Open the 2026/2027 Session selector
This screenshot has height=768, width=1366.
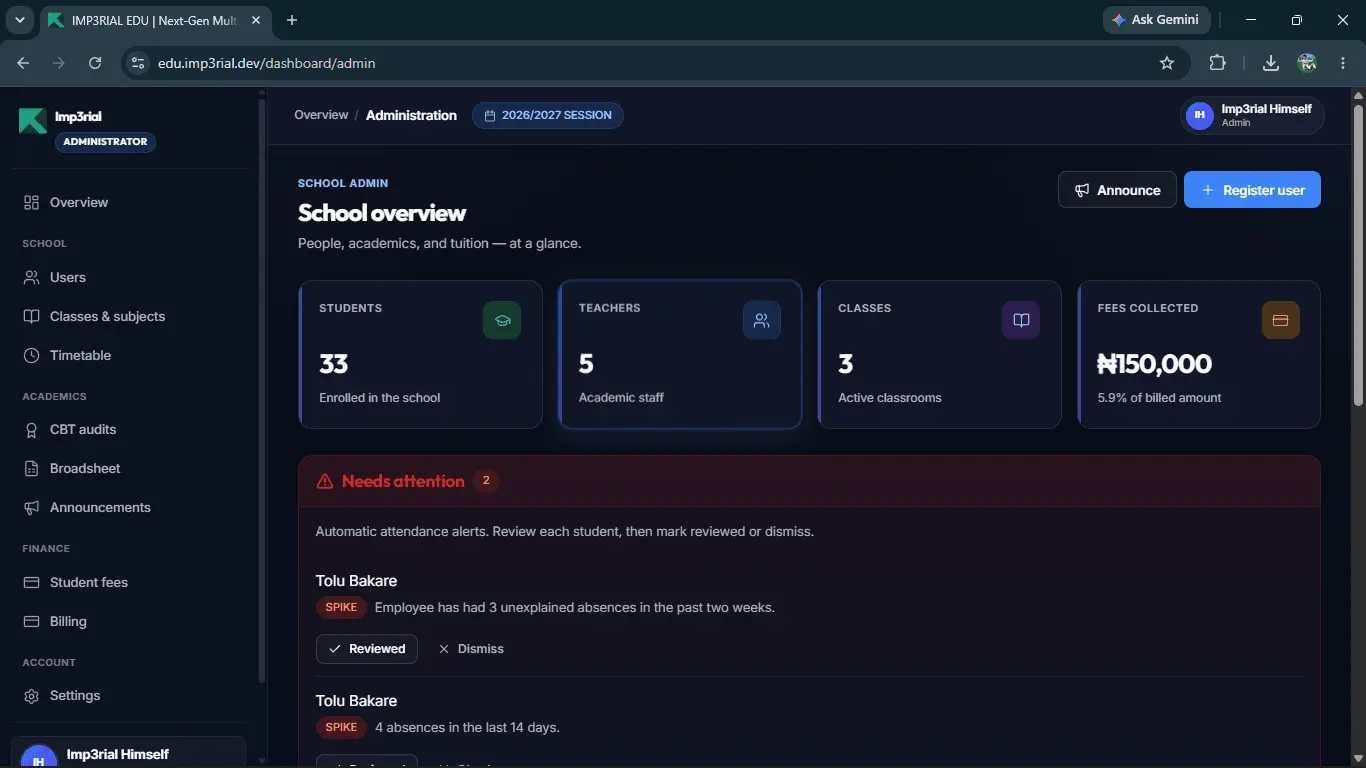[x=548, y=115]
